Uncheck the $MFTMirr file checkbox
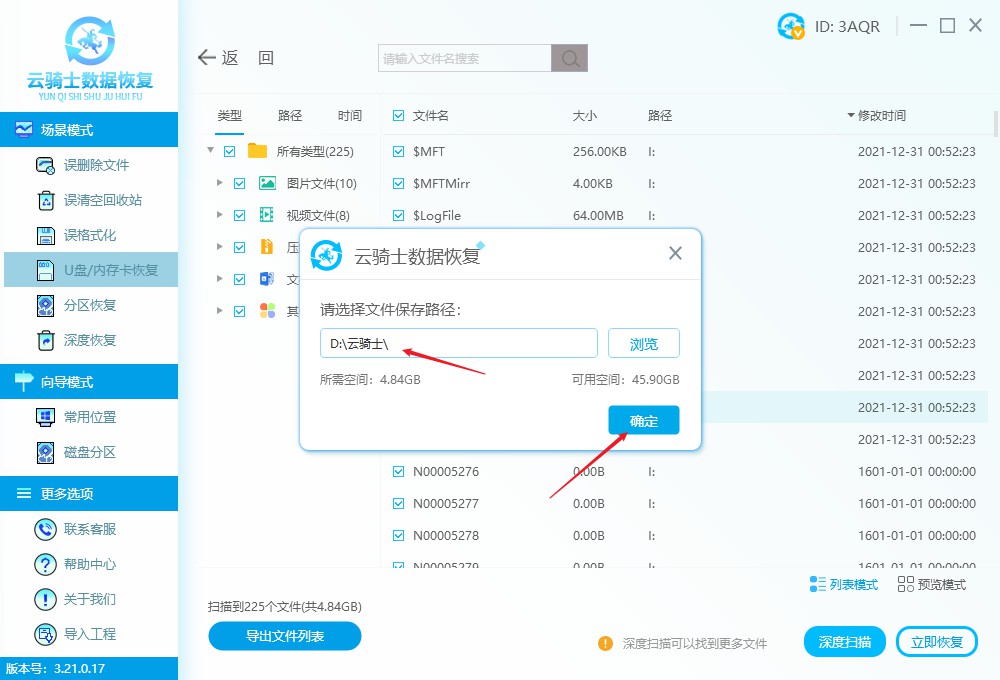Screen dimensions: 1000x680 coord(399,184)
